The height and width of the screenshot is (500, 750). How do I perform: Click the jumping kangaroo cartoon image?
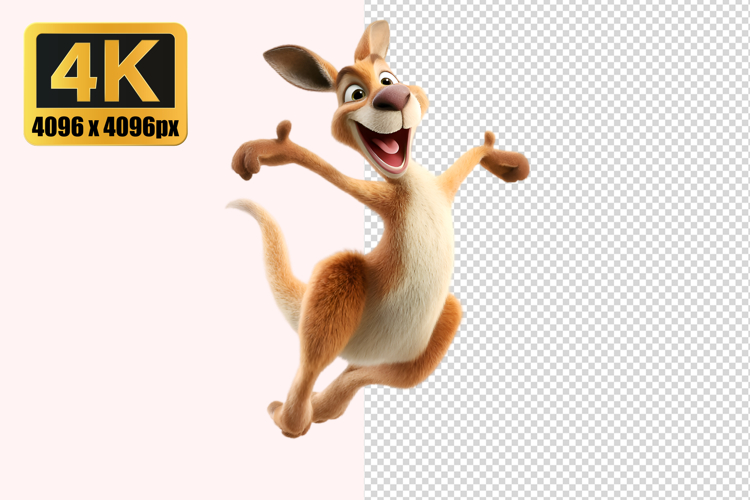(x=378, y=229)
